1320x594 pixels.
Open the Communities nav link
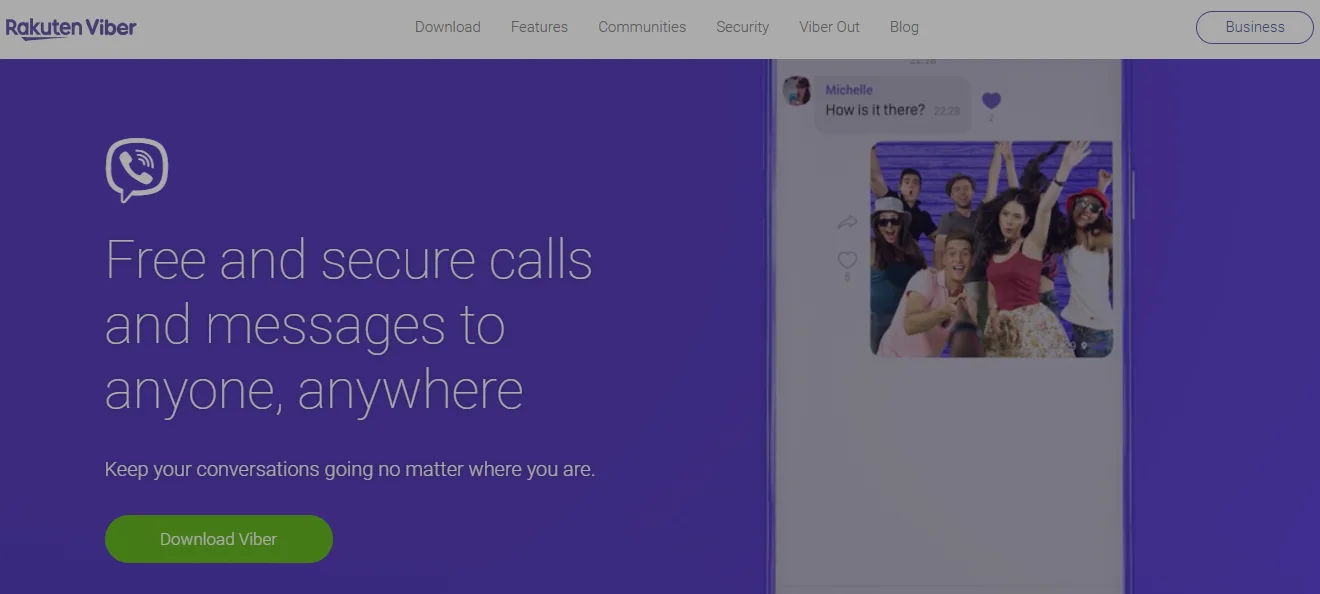pos(642,27)
